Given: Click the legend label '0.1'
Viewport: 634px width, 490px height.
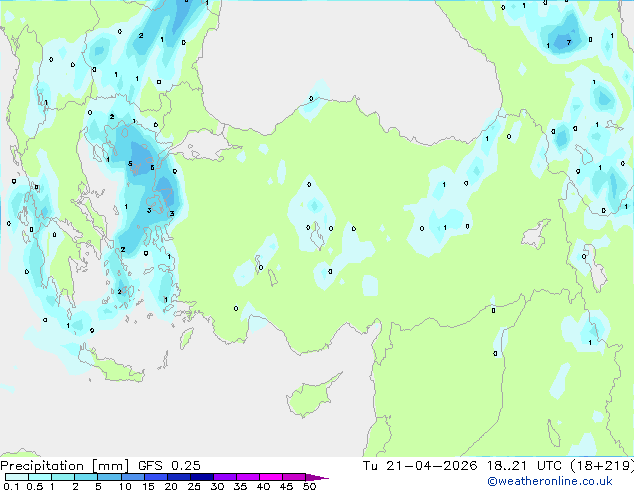Looking at the screenshot, I should [11, 486].
